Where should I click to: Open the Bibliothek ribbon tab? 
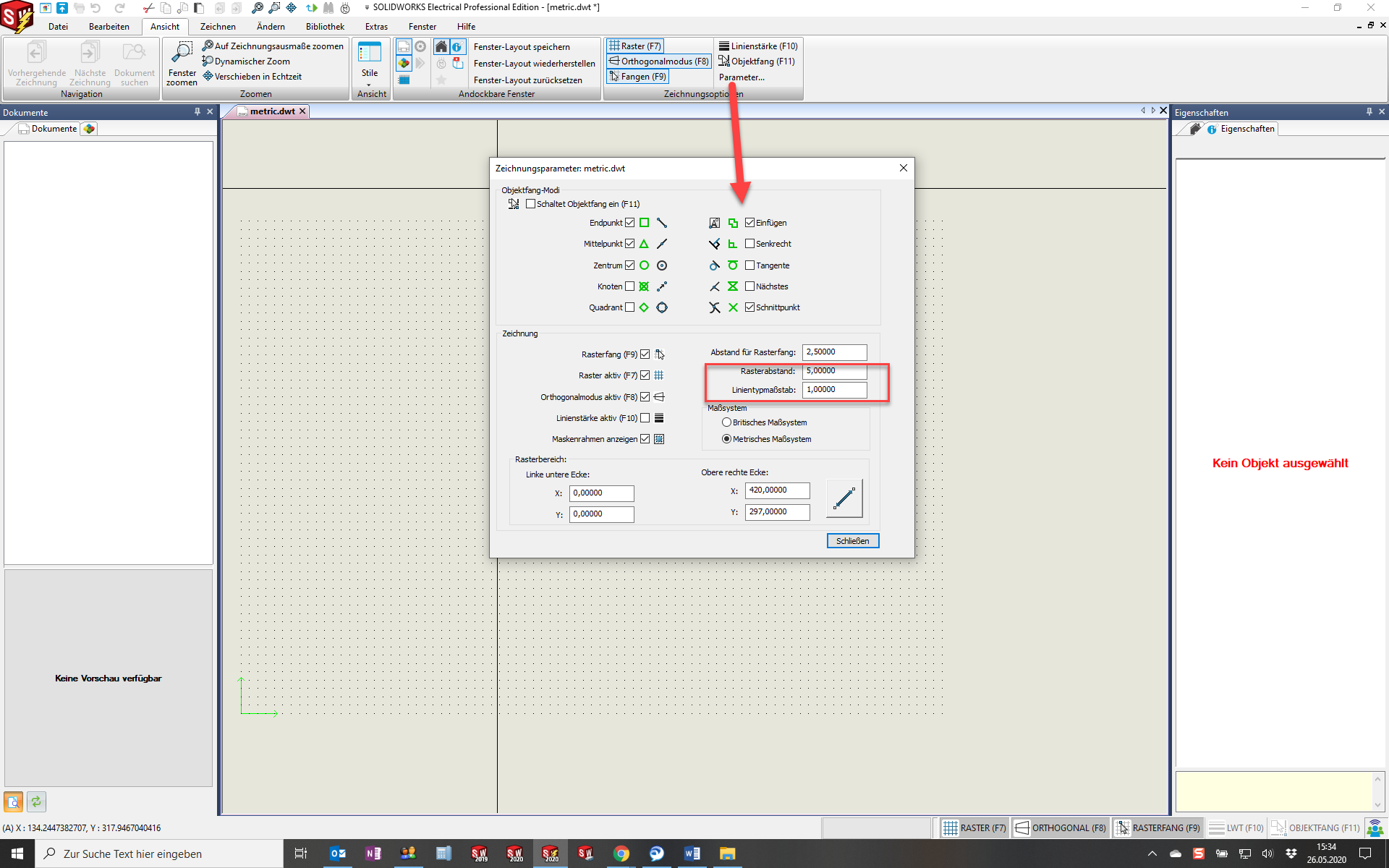pos(325,27)
